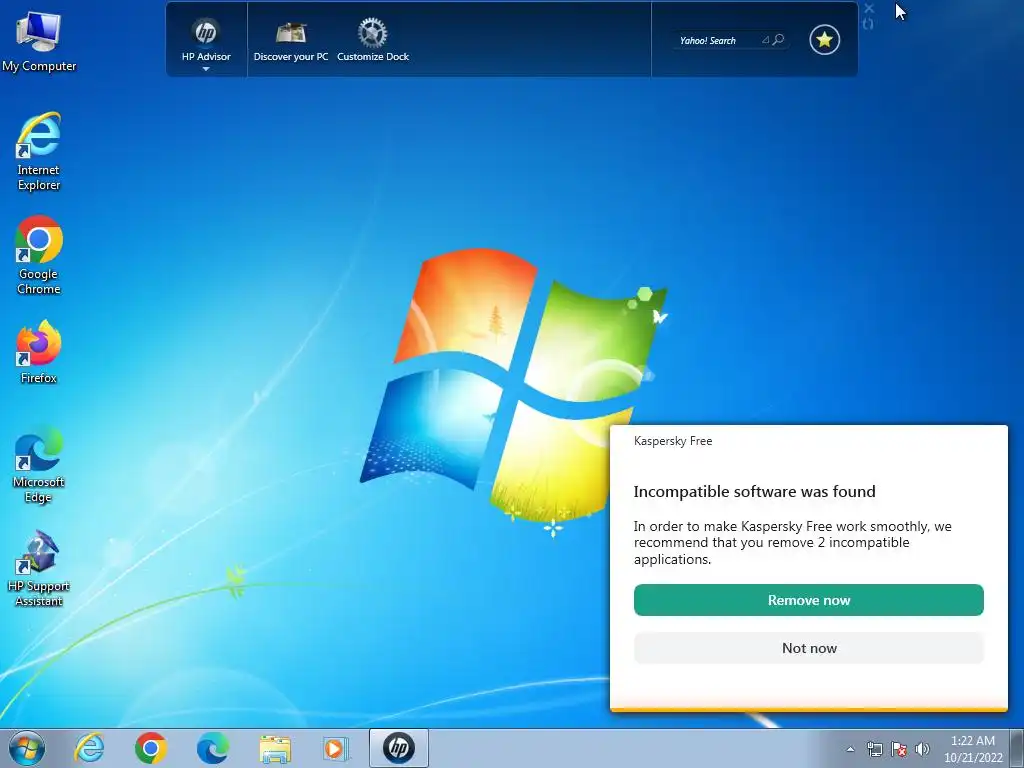Select the Internet Explorer desktop shortcut
The image size is (1024, 768).
(39, 152)
